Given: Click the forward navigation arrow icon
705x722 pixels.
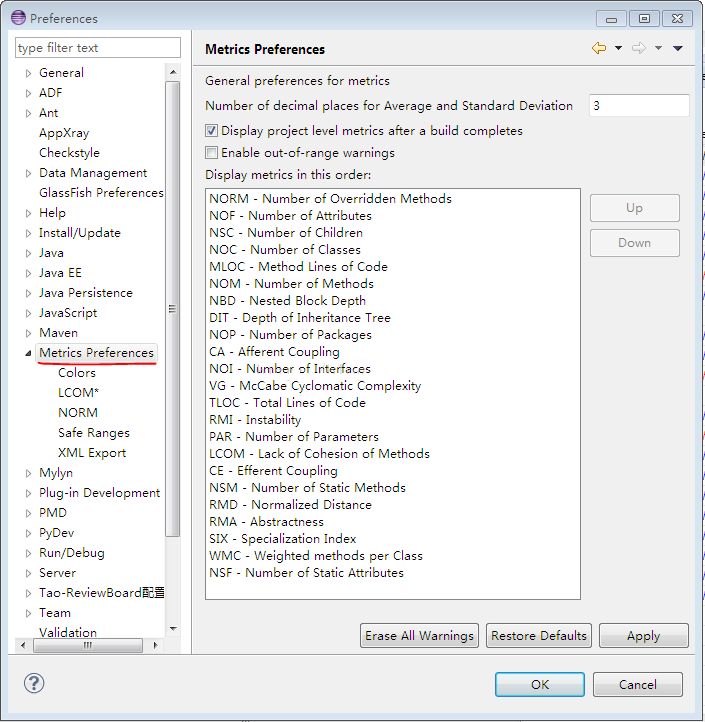Looking at the screenshot, I should [639, 48].
